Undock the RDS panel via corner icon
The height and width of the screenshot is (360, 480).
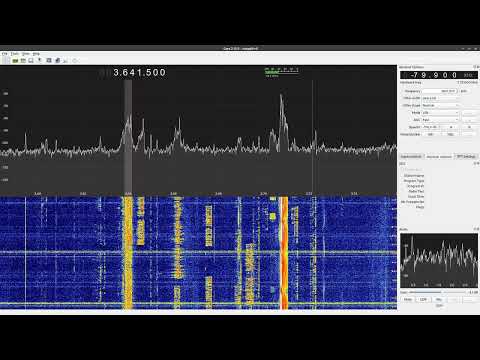476,164
